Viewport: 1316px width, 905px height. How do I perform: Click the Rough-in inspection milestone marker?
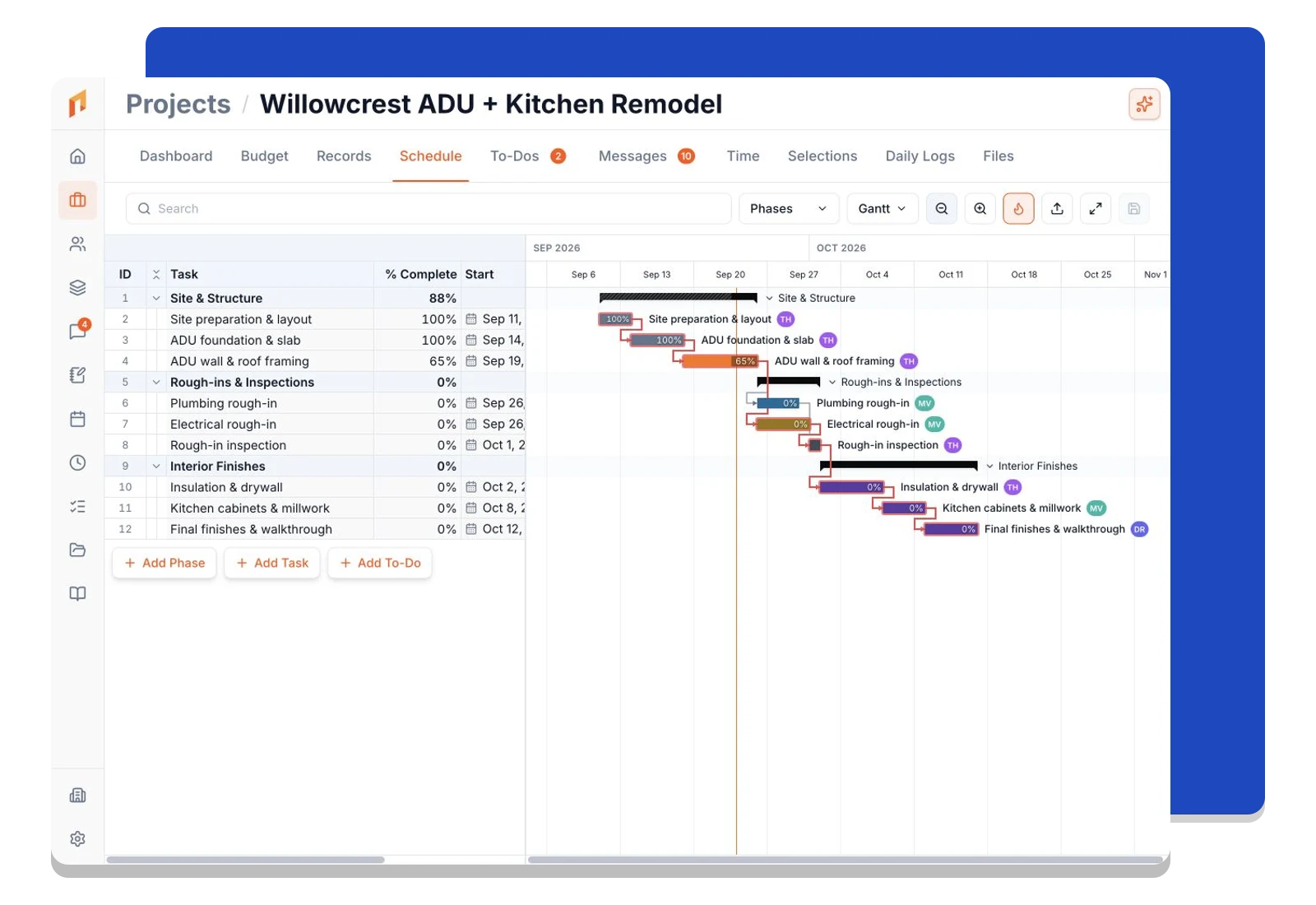815,445
